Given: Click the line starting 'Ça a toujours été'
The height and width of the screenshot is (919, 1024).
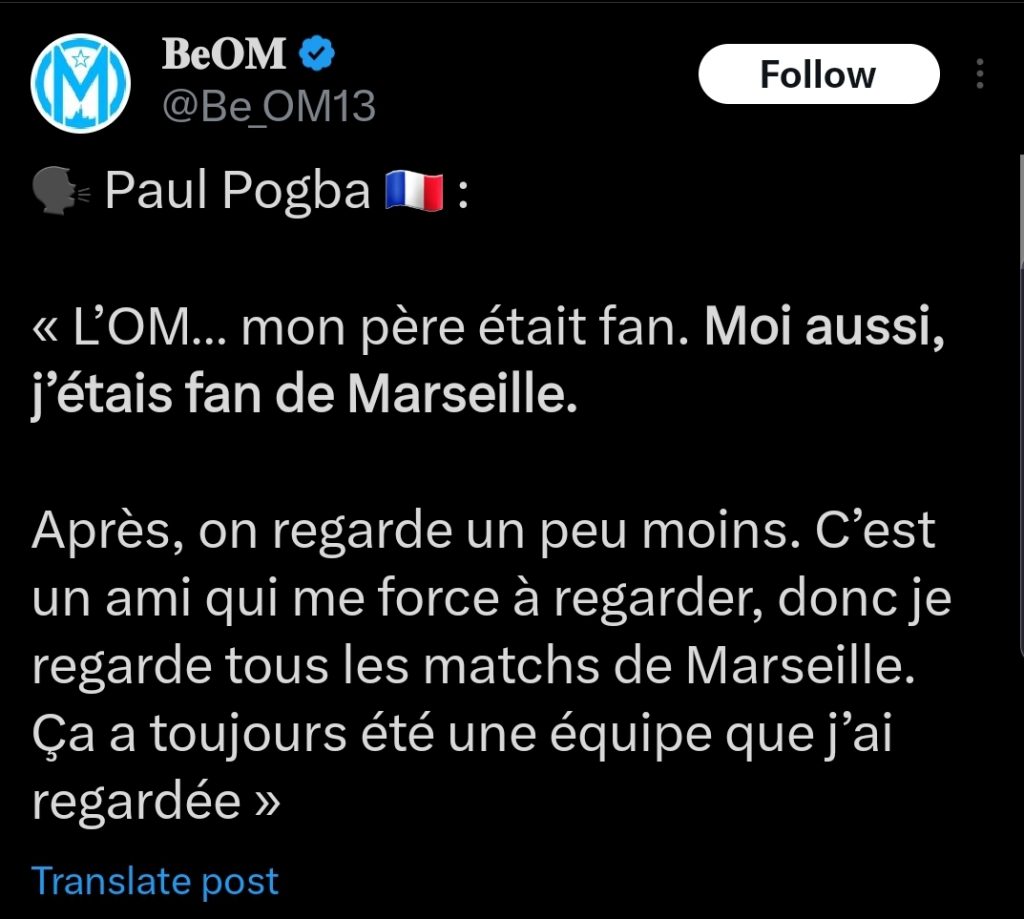Looking at the screenshot, I should [462, 735].
